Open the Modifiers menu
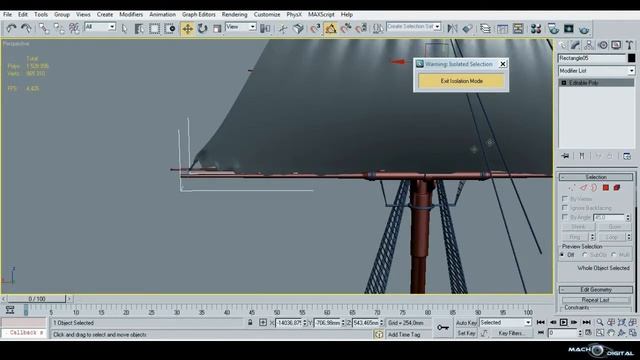 point(131,14)
